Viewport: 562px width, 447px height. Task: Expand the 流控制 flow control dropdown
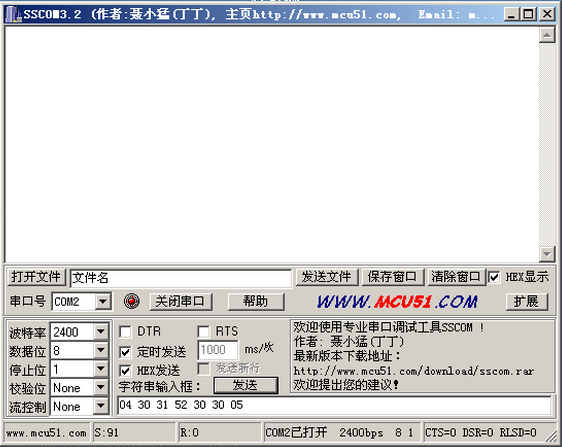[x=101, y=406]
